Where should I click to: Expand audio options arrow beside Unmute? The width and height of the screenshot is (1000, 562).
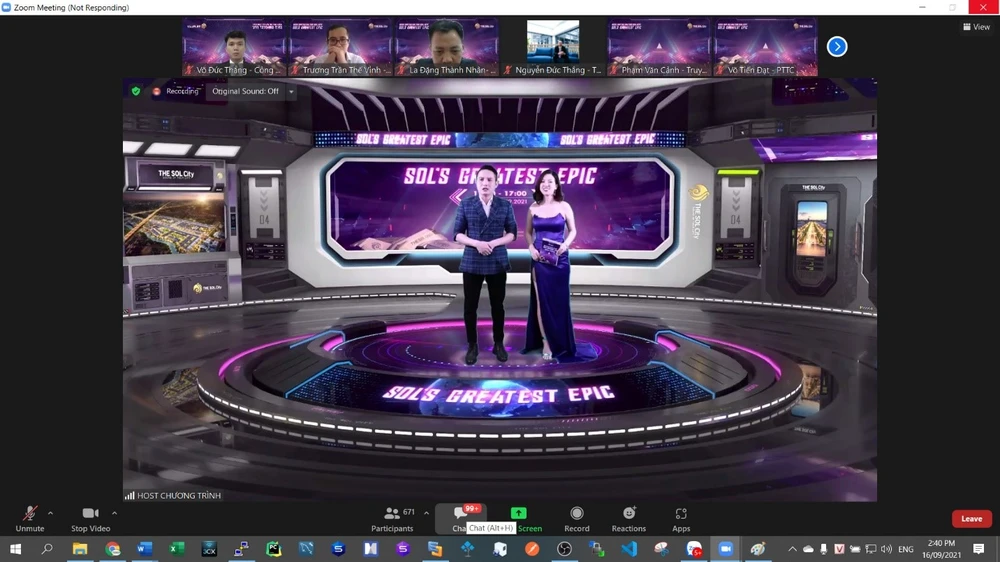51,513
